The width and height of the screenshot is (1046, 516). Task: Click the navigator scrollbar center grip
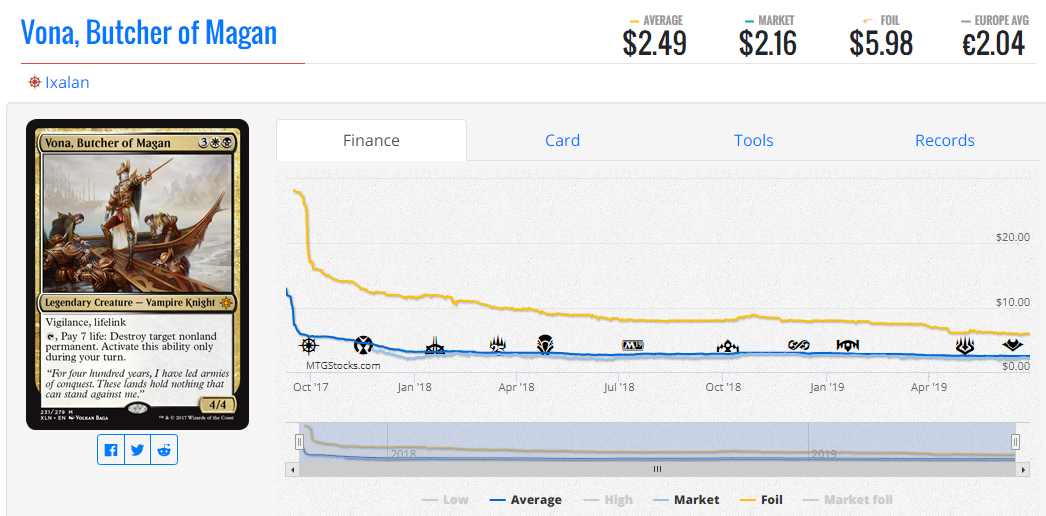657,469
